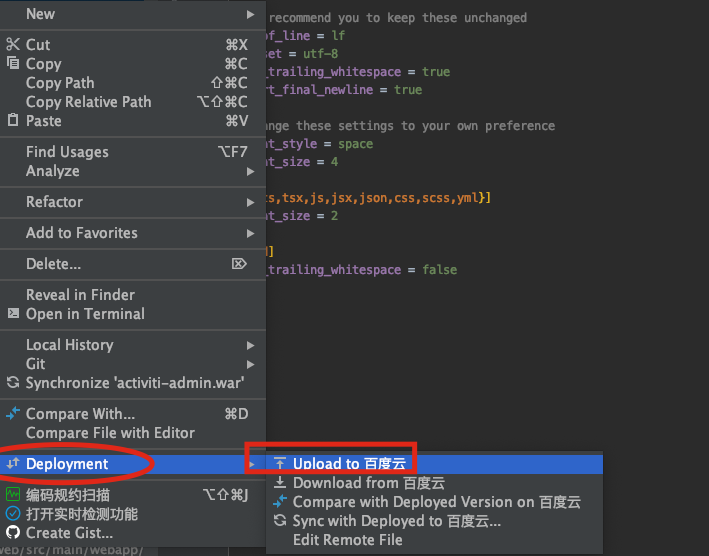Choose Paste from the context menu
The width and height of the screenshot is (709, 556).
[132, 120]
